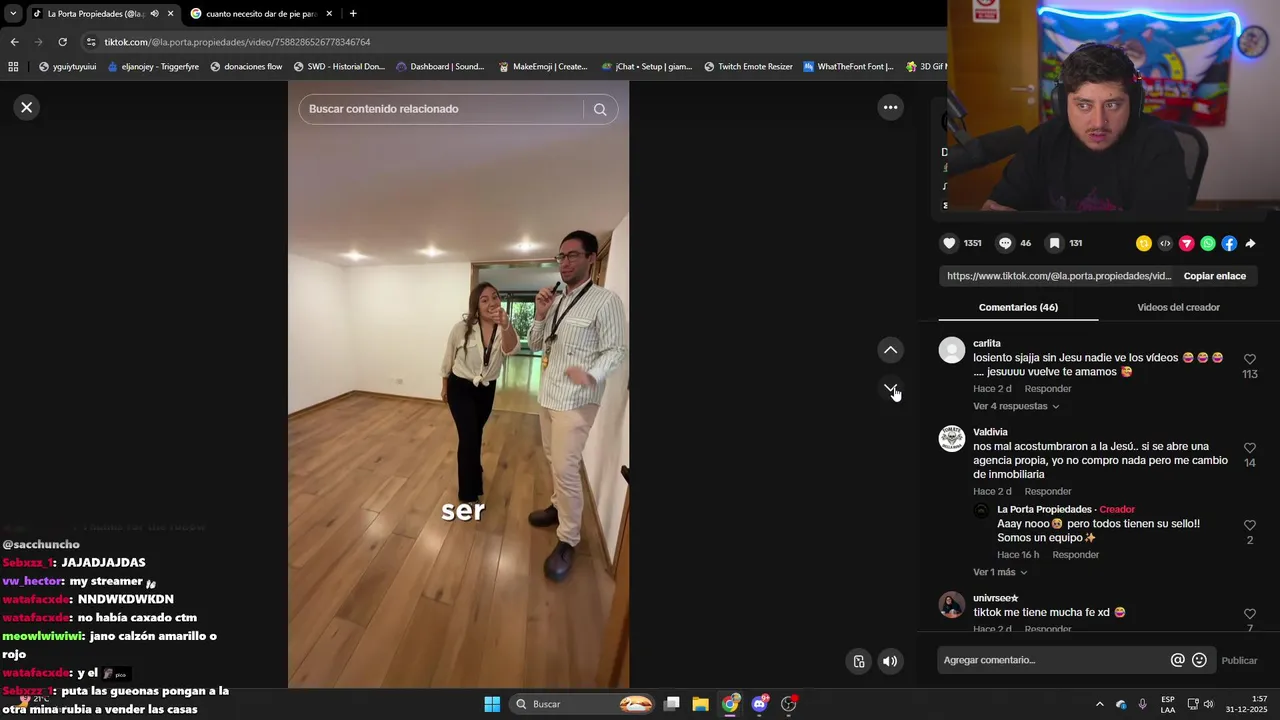
Task: Switch to 'Comentarios (46)' tab
Action: (x=1018, y=307)
